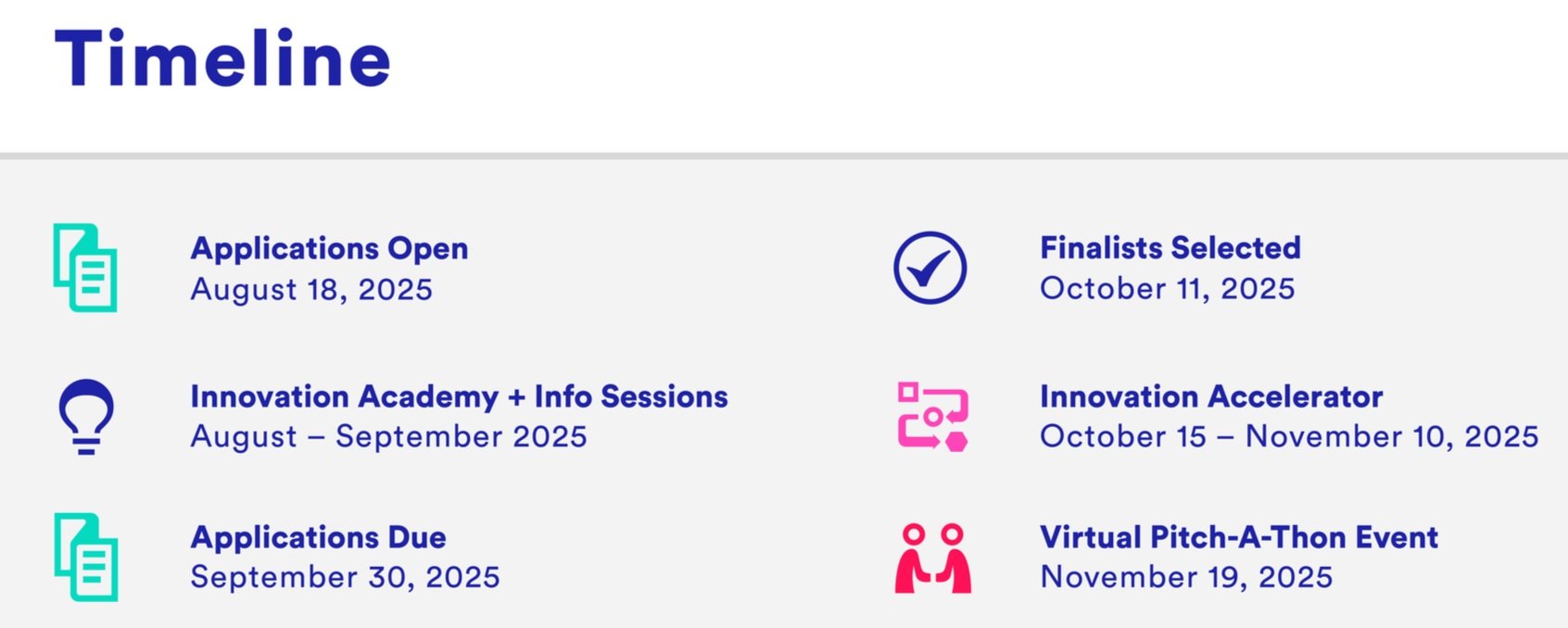1568x628 pixels.
Task: Click the Finalists Selected title
Action: click(x=1170, y=247)
